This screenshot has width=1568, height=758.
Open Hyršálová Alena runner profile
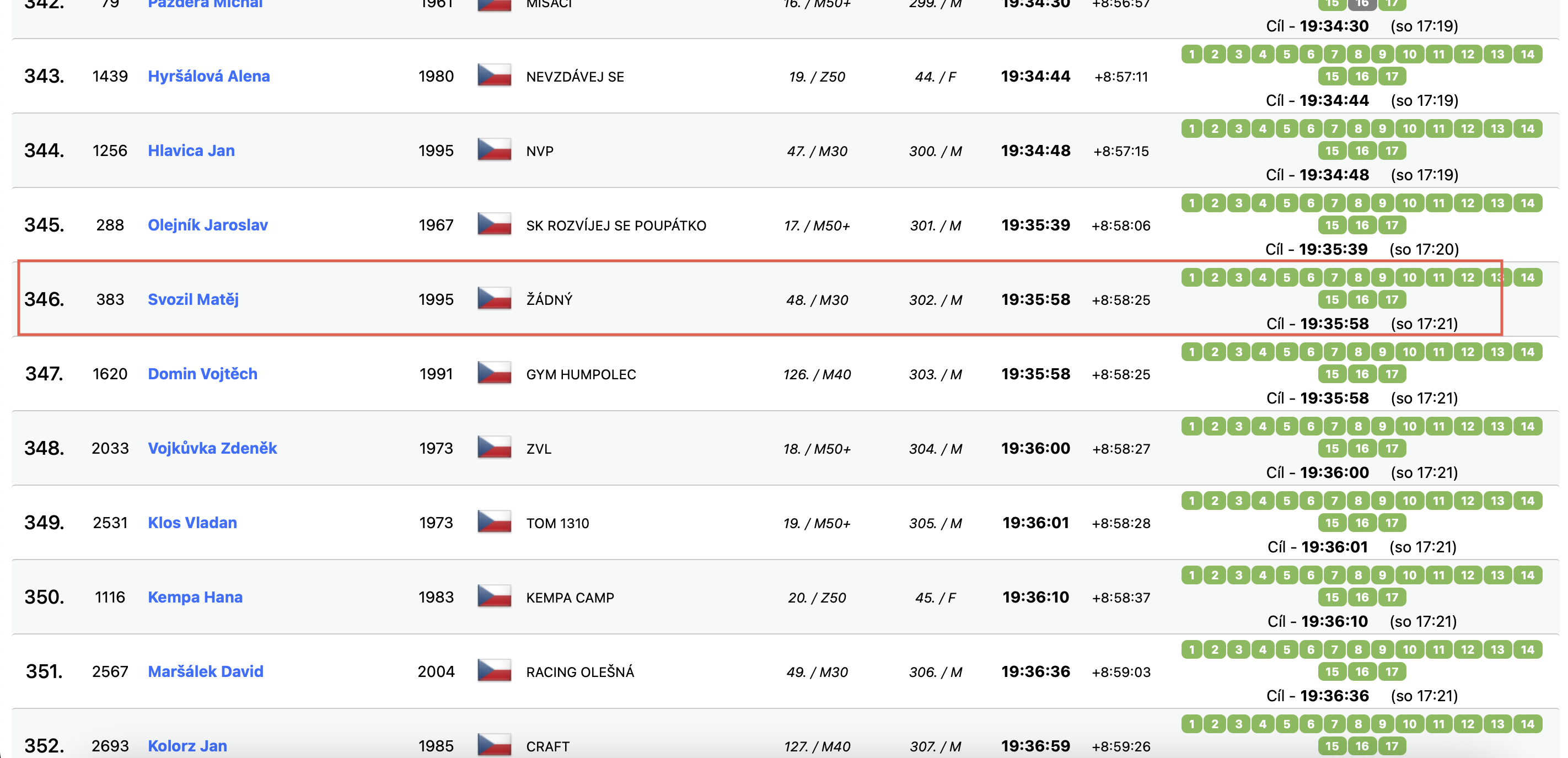point(209,76)
